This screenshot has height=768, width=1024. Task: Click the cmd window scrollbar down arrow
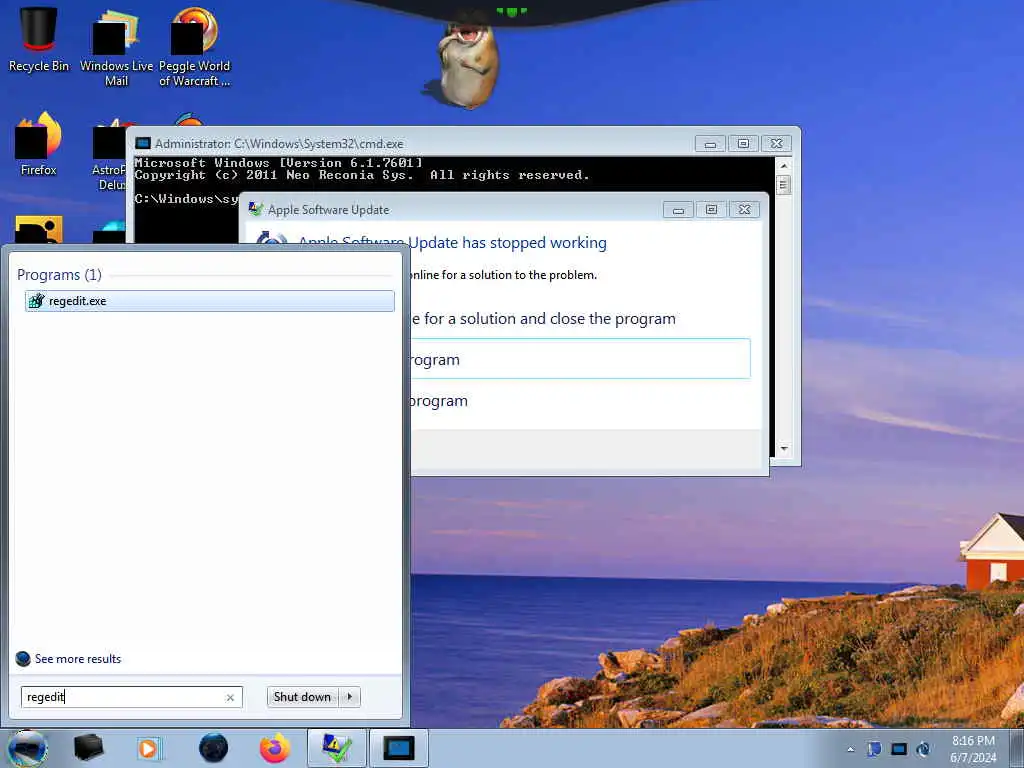coord(784,449)
